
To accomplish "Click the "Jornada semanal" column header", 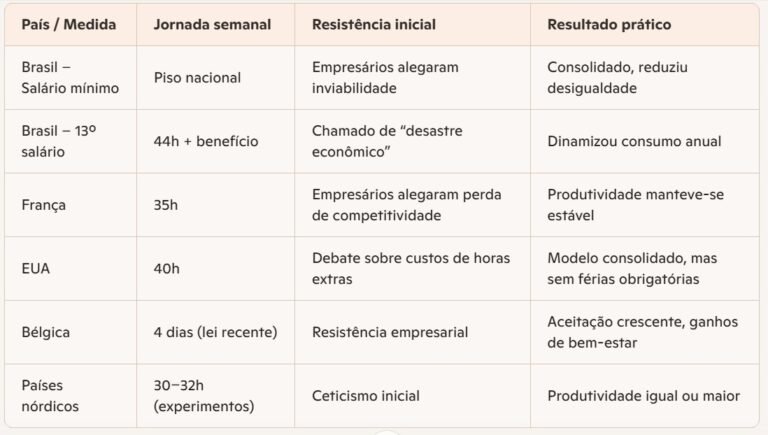I will [211, 24].
